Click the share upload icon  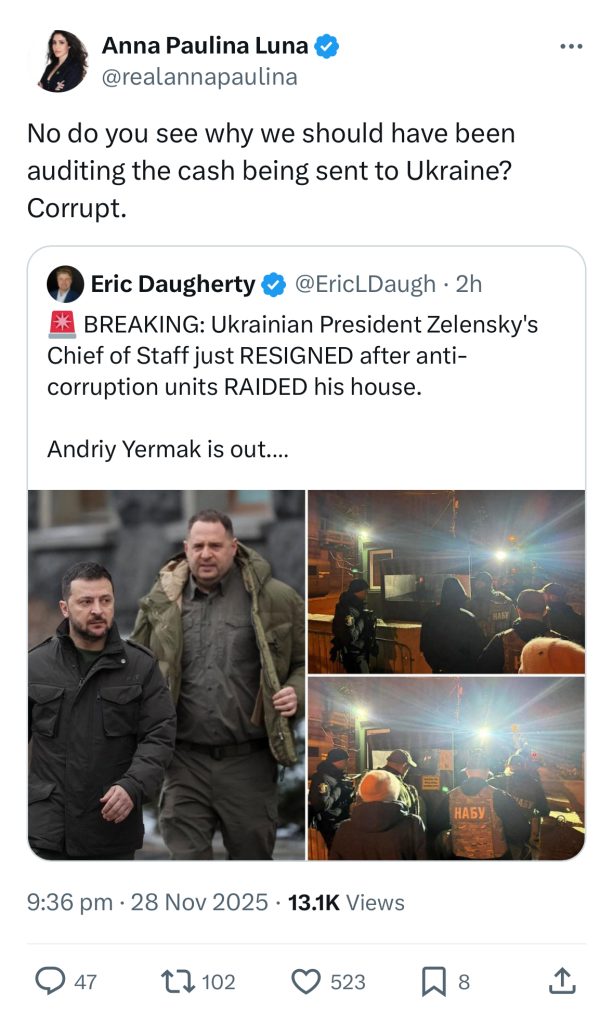(562, 981)
